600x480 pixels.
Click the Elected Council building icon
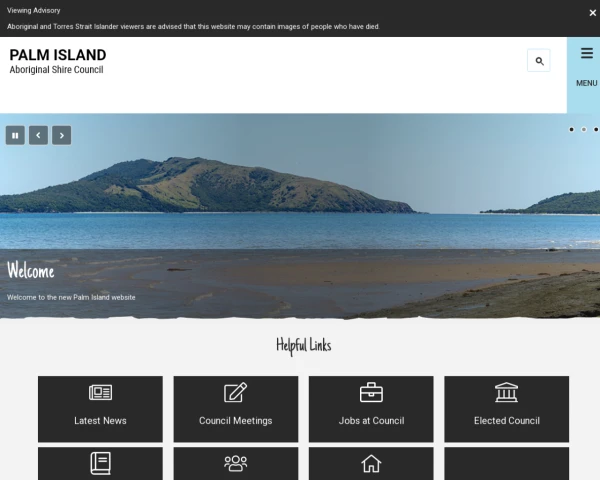[x=506, y=393]
